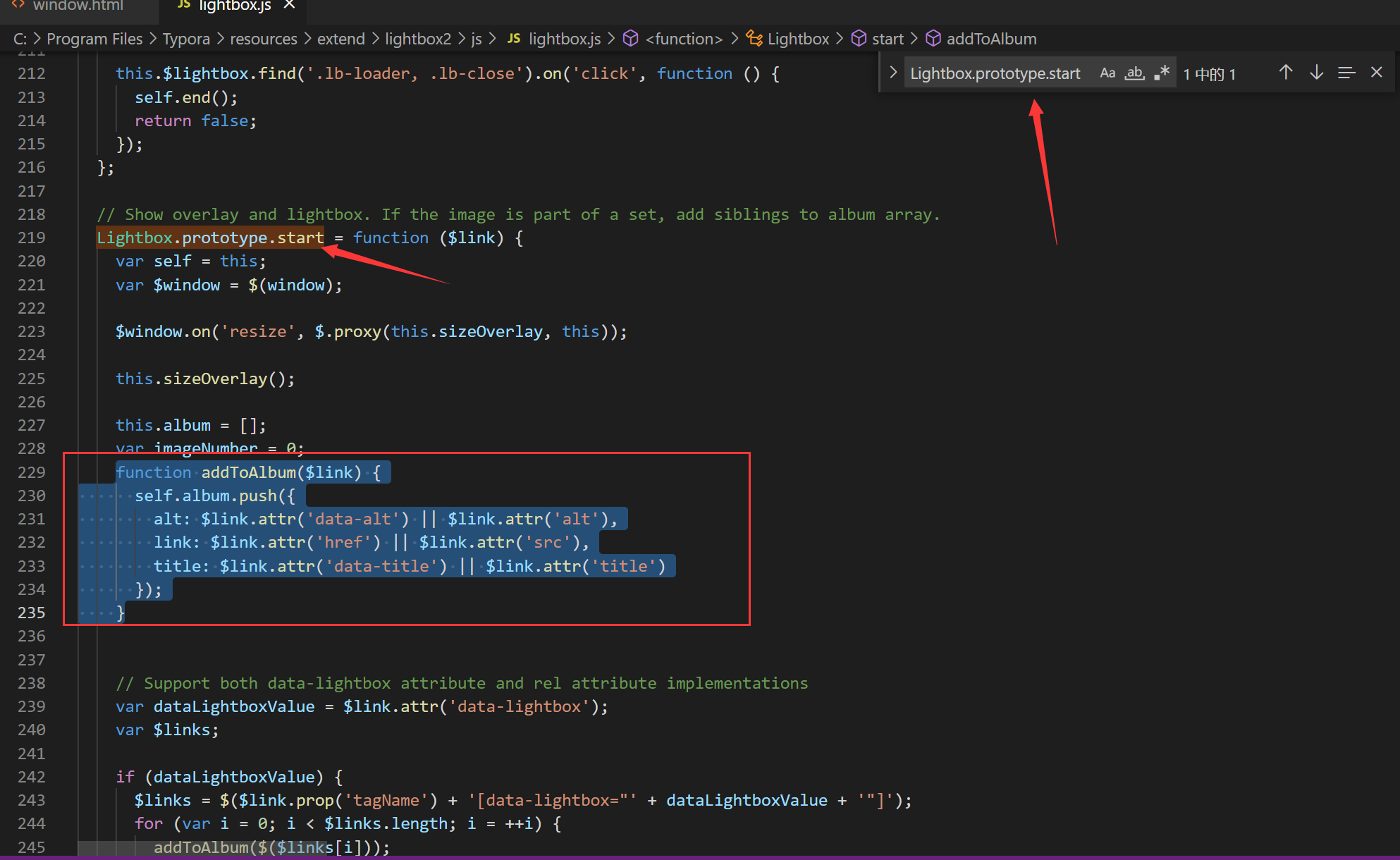
Task: Click the <function> breadcrumb item
Action: pos(684,39)
